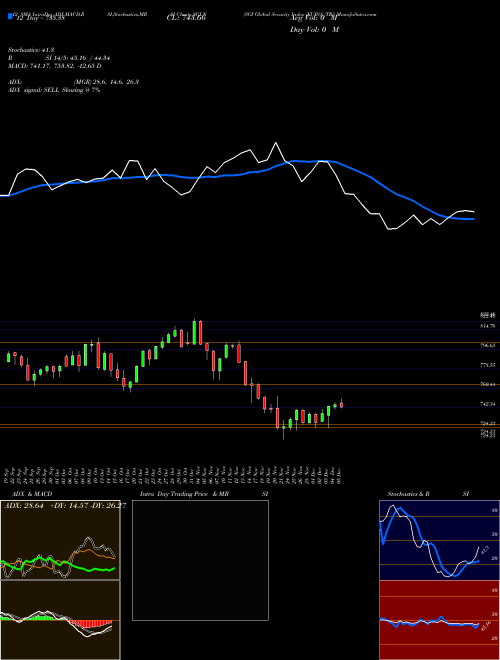Click the 814.76 price axis label
Viewport: 500px width, 660px height.
tap(487, 326)
